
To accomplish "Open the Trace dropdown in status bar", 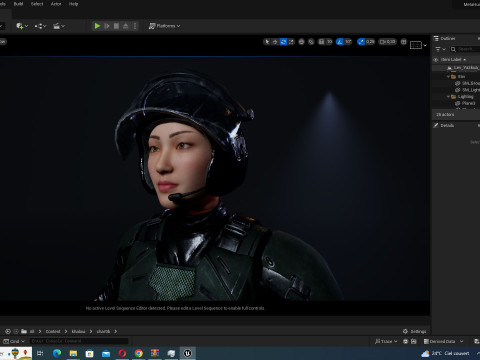I will point(386,341).
